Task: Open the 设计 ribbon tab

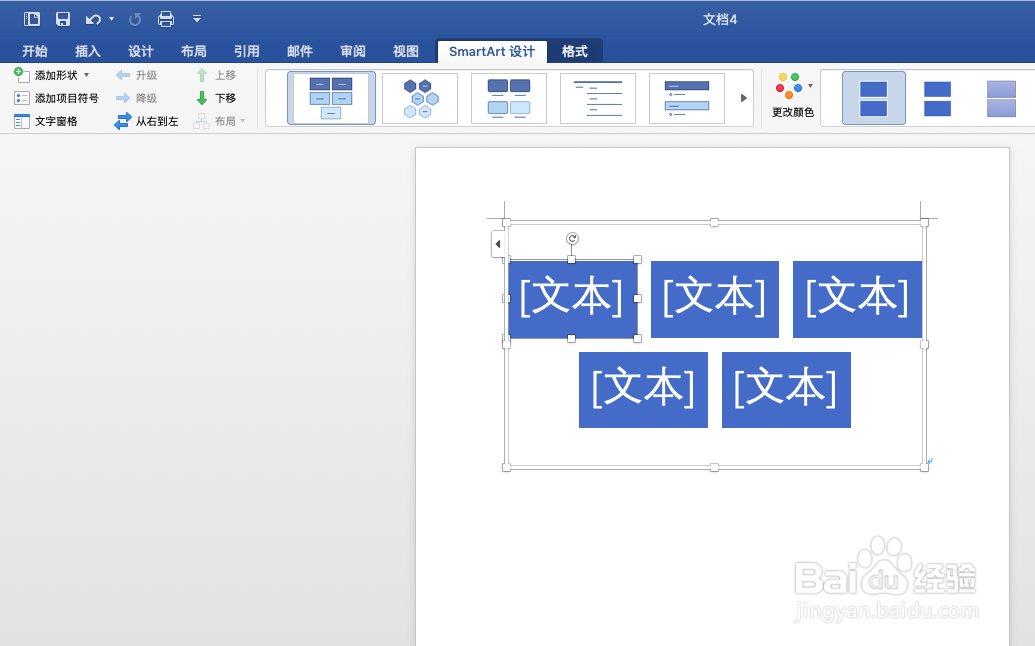Action: (141, 51)
